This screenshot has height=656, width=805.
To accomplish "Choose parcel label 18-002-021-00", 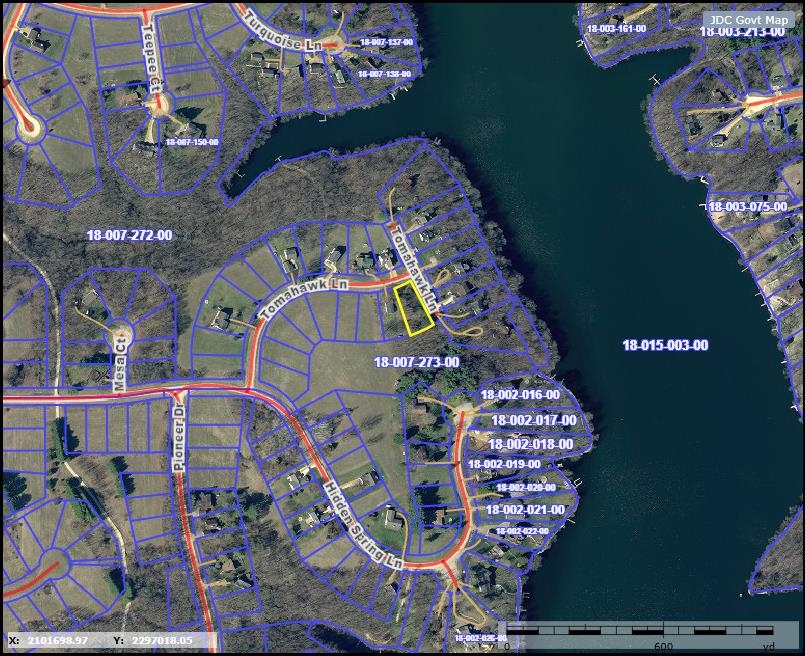I will (x=525, y=510).
